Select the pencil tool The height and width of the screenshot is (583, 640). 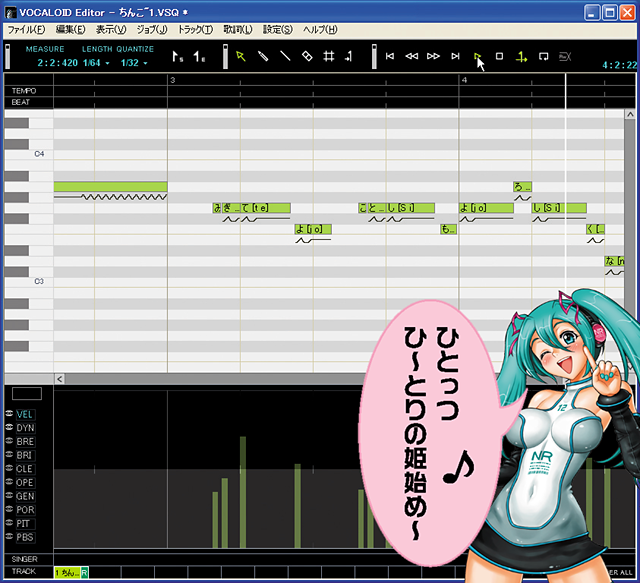pyautogui.click(x=263, y=56)
